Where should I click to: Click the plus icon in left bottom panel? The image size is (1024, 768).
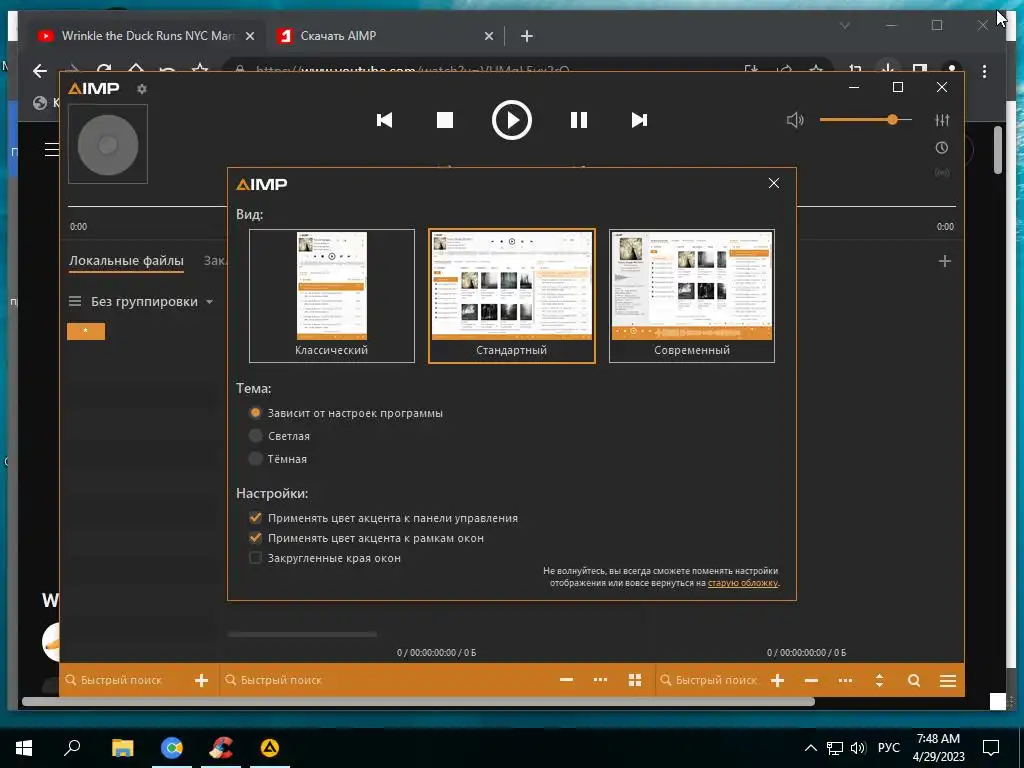[x=201, y=680]
